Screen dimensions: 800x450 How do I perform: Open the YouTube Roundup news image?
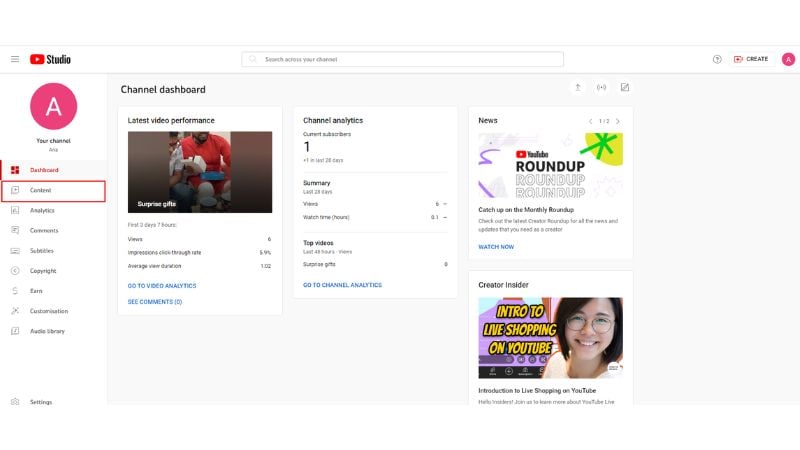click(551, 165)
